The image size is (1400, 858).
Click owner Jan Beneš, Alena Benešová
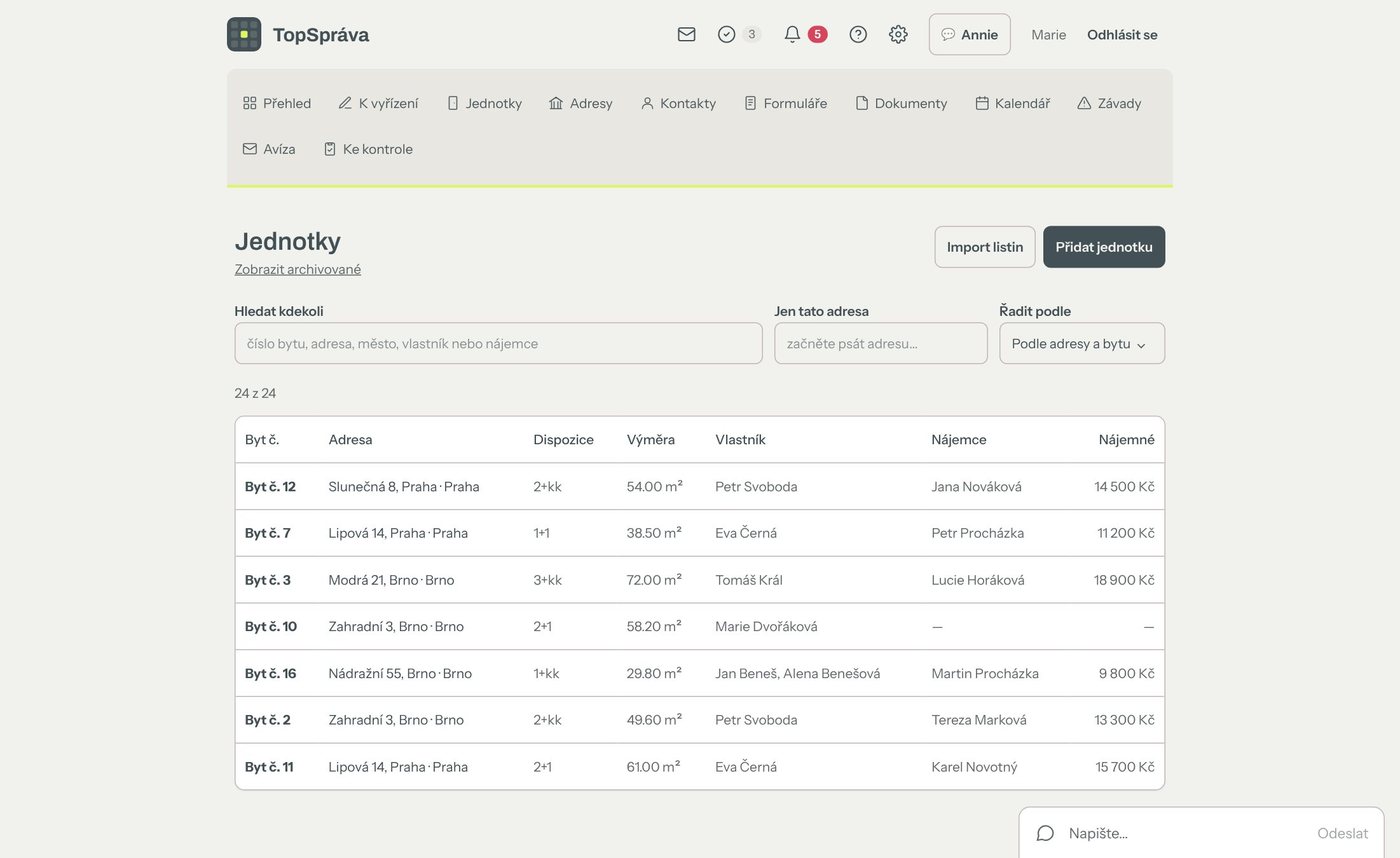coord(798,673)
